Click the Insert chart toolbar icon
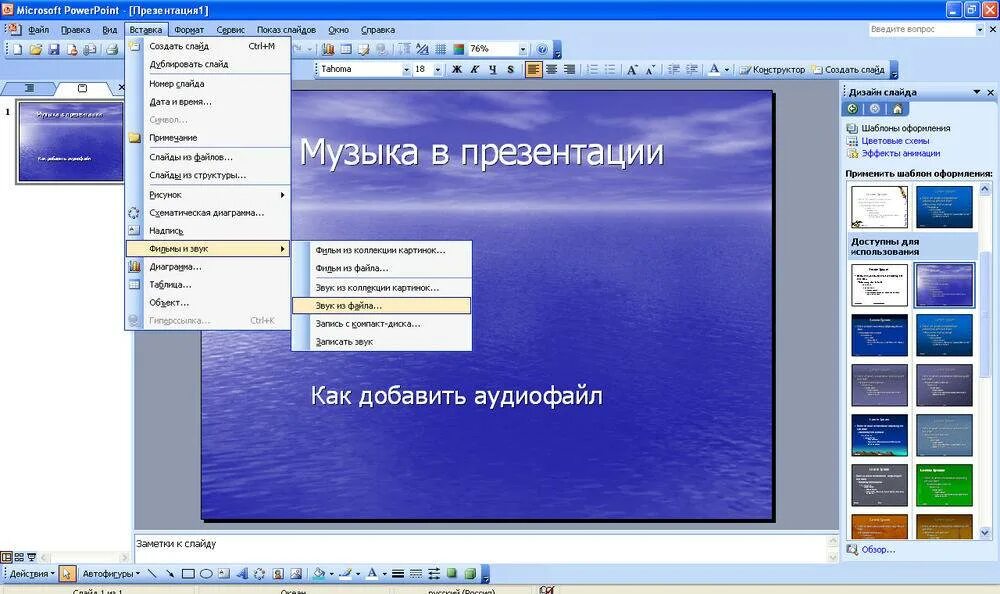 (x=328, y=49)
